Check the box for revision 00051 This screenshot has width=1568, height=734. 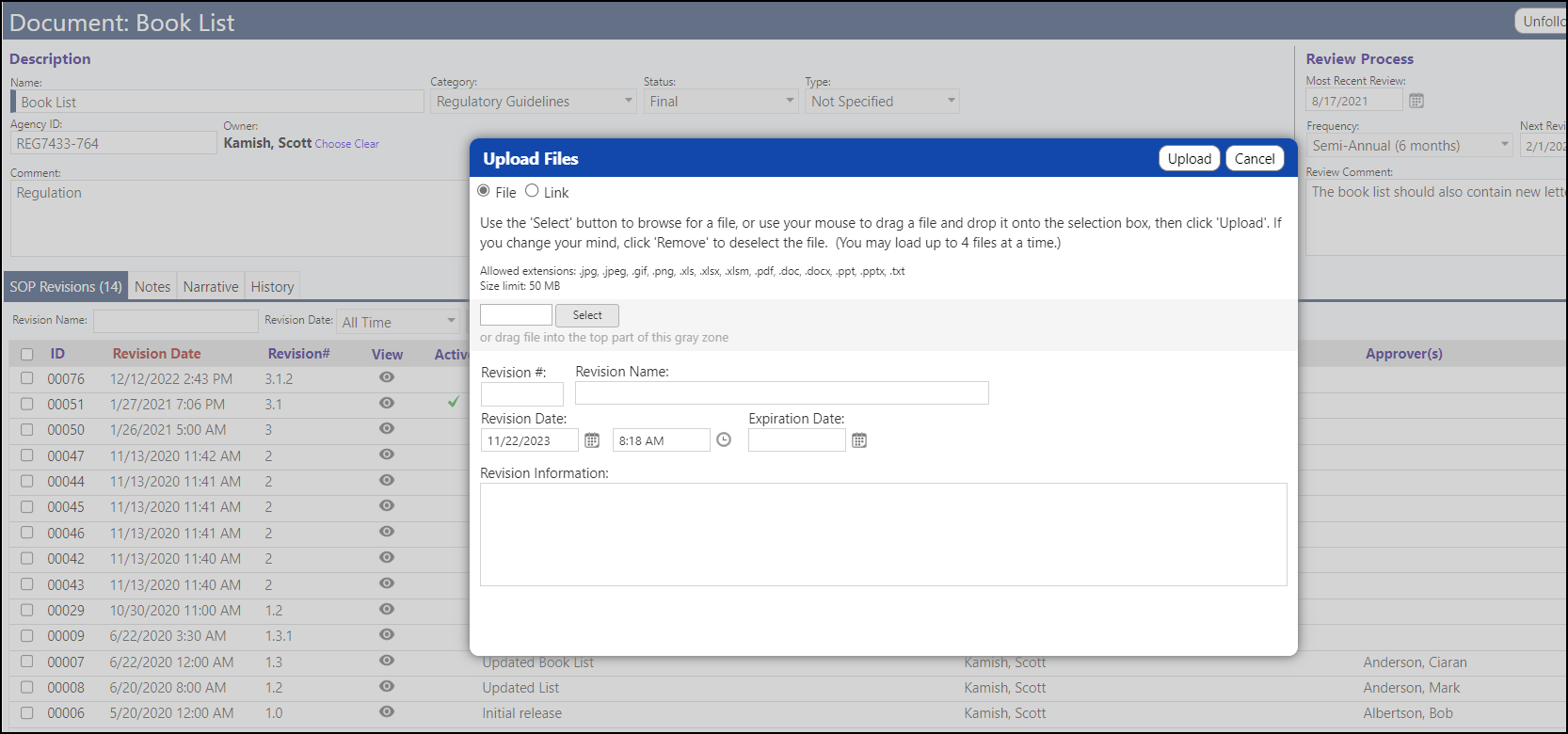[x=27, y=404]
